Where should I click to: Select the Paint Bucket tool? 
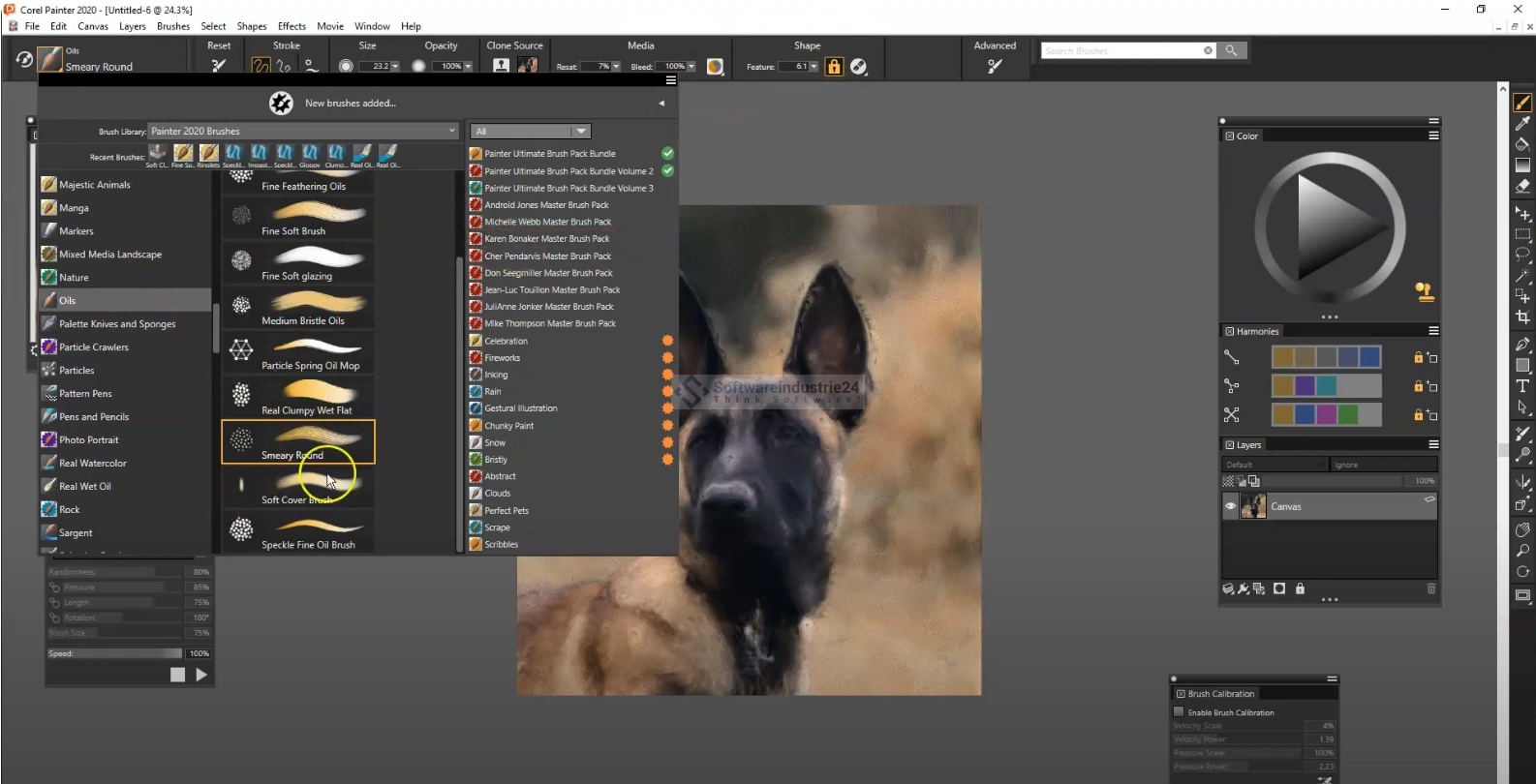pyautogui.click(x=1522, y=144)
